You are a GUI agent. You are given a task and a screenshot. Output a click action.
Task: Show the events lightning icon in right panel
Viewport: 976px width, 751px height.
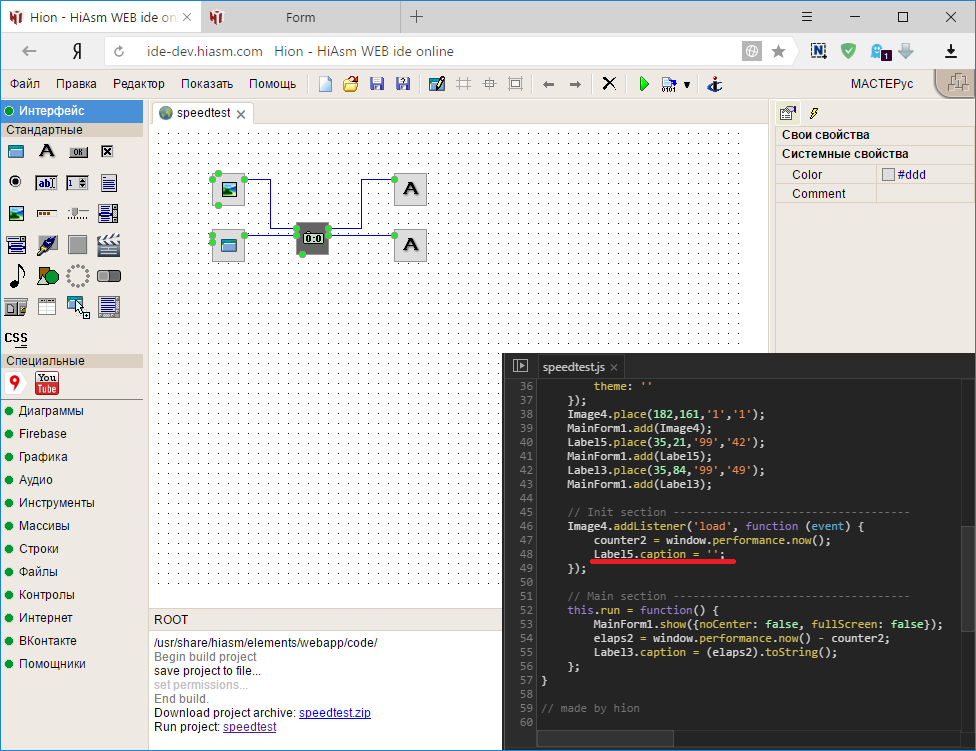pyautogui.click(x=814, y=113)
